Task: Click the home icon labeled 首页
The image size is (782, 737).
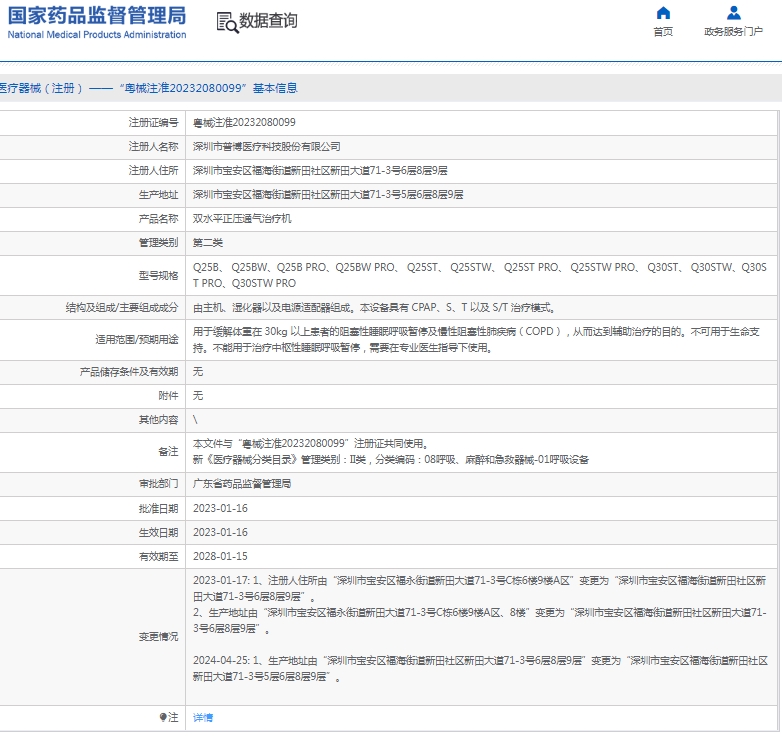Action: pos(663,12)
